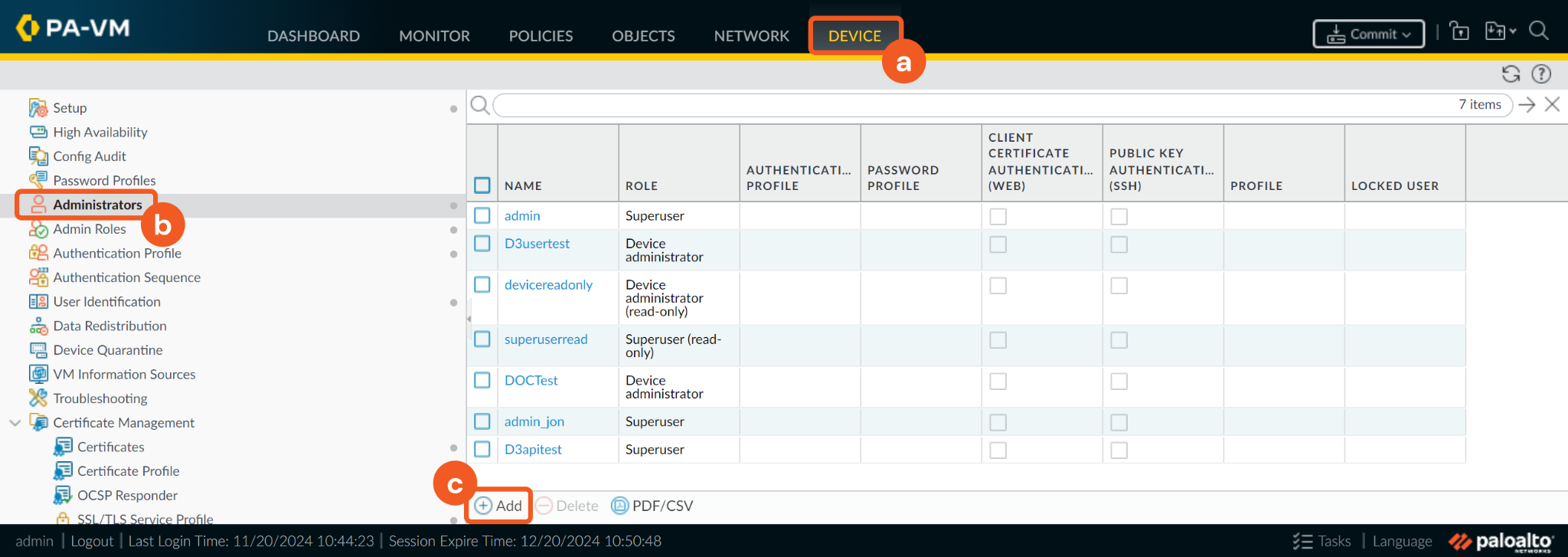
Task: Click the Tasks icon in the status bar
Action: [1302, 542]
